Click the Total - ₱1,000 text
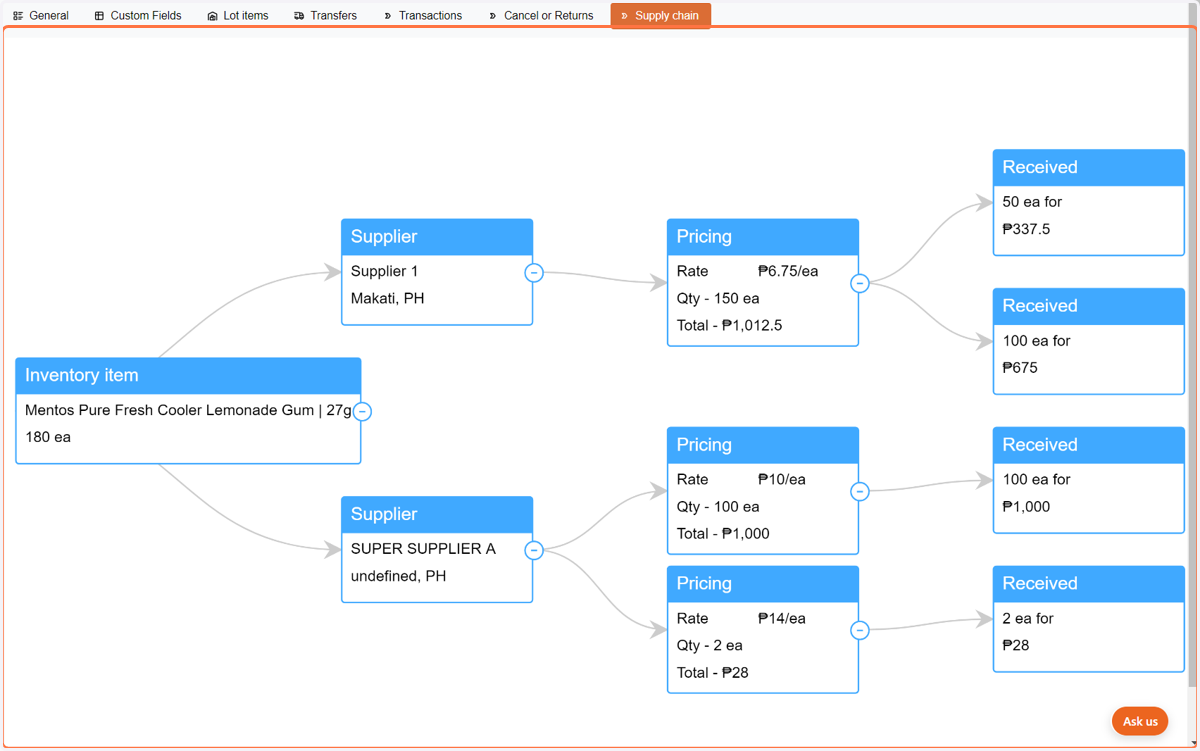The height and width of the screenshot is (751, 1200). tap(723, 534)
